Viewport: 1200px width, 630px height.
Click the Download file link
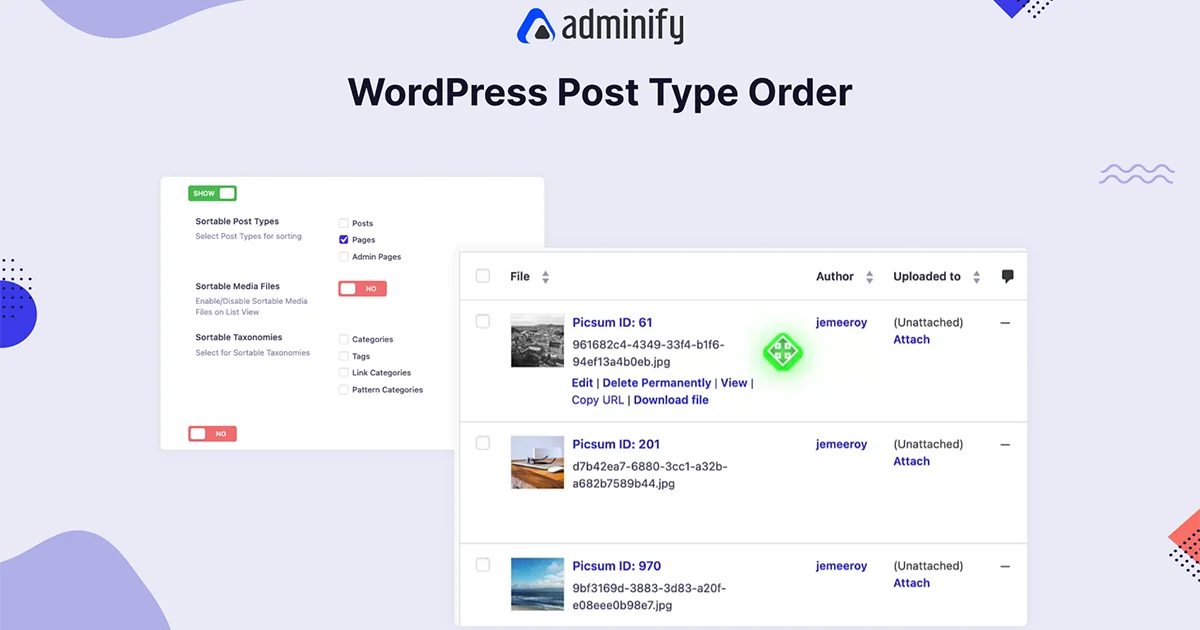click(x=671, y=399)
